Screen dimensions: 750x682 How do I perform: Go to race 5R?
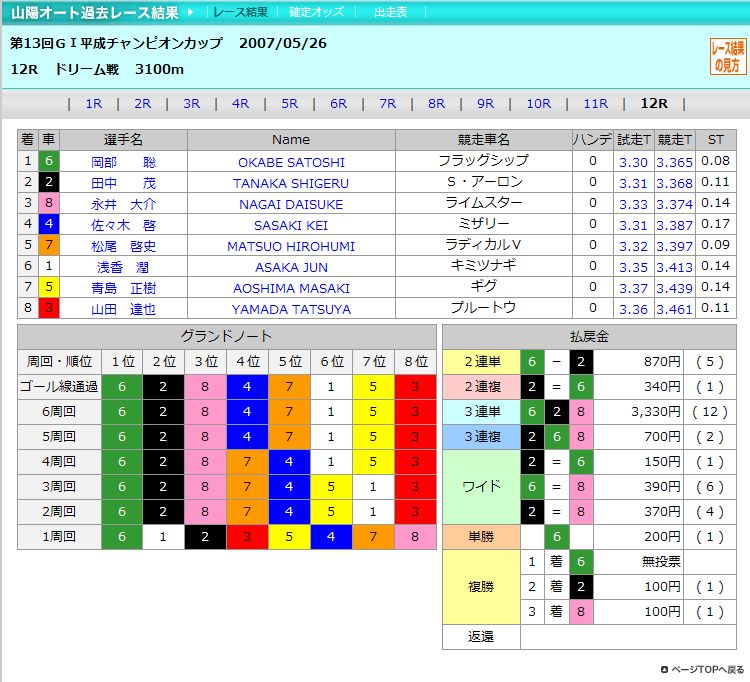290,103
